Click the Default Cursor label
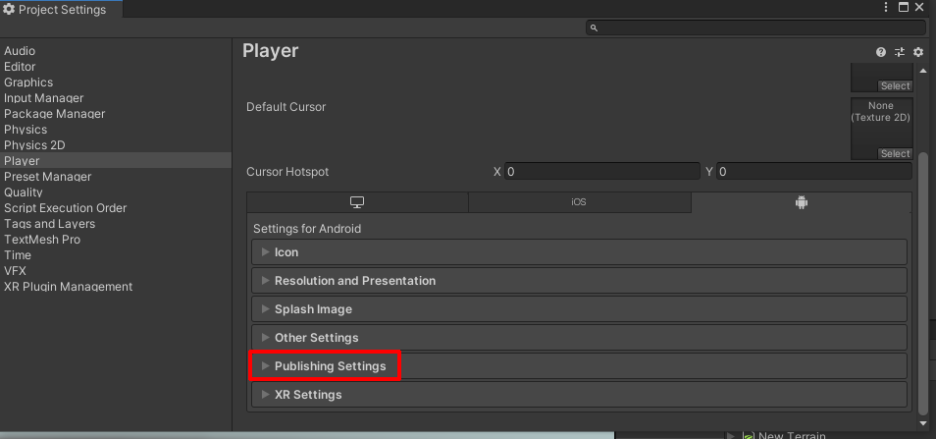936x439 pixels. click(286, 107)
